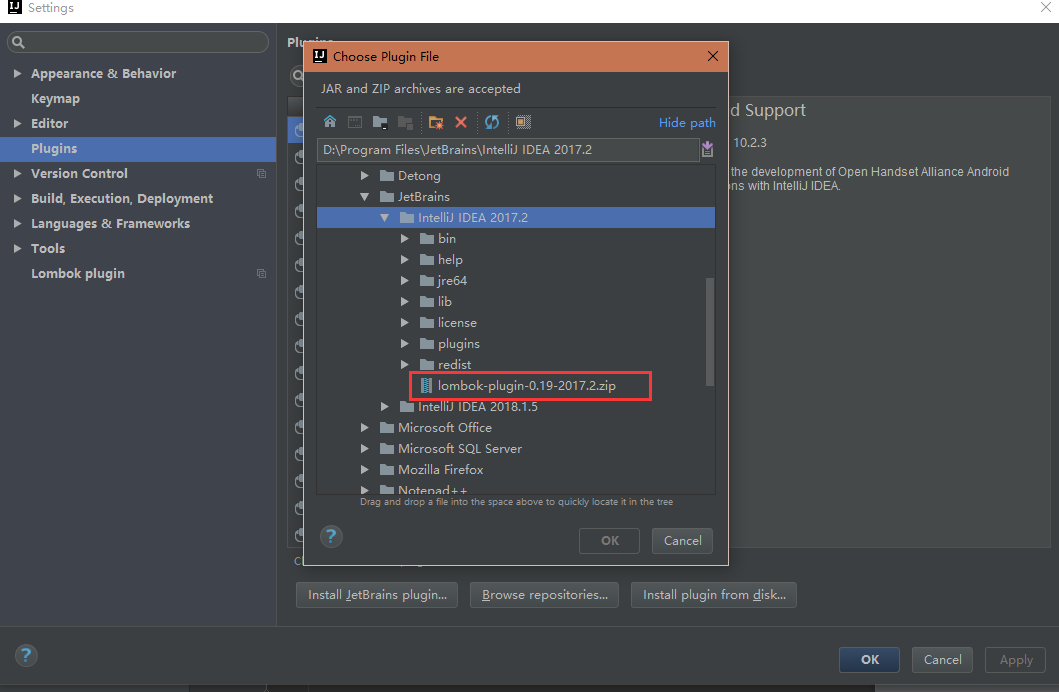
Task: Confirm Settings with the OK button
Action: point(869,660)
